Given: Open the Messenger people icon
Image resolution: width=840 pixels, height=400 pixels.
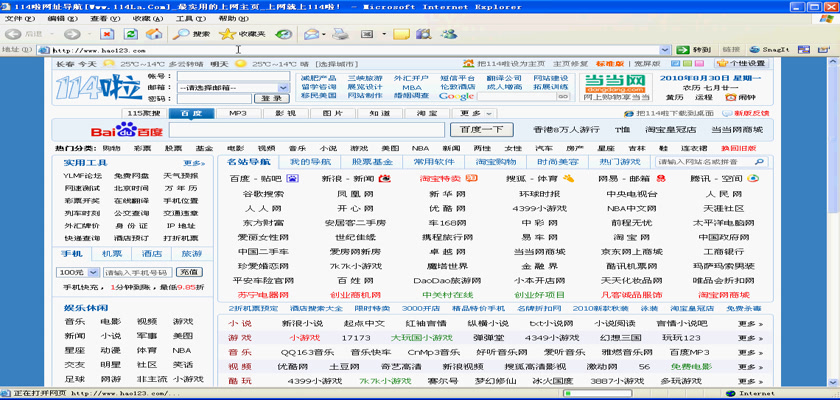Looking at the screenshot, I should pyautogui.click(x=448, y=34).
